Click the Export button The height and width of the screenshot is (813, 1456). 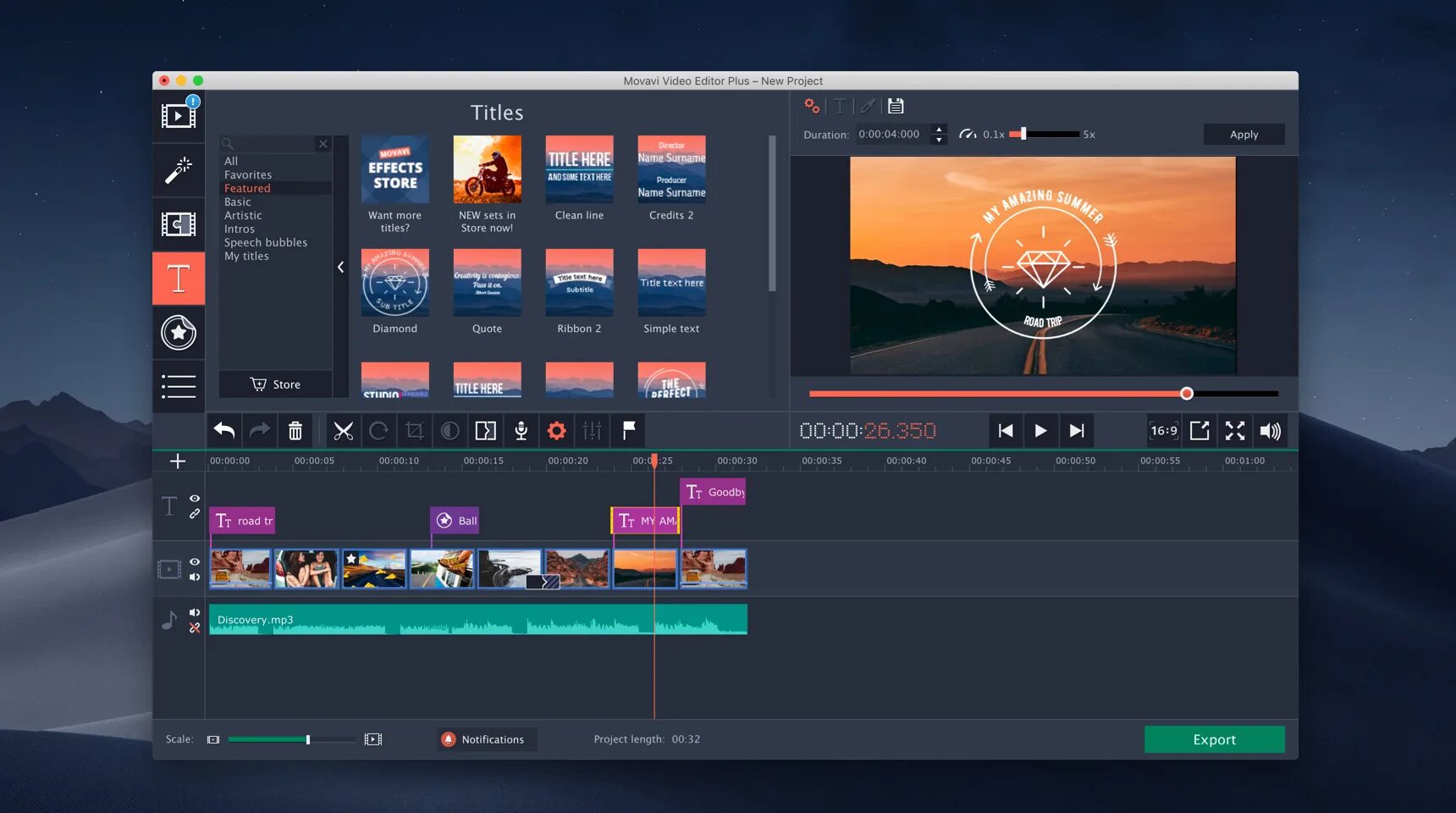click(x=1215, y=739)
